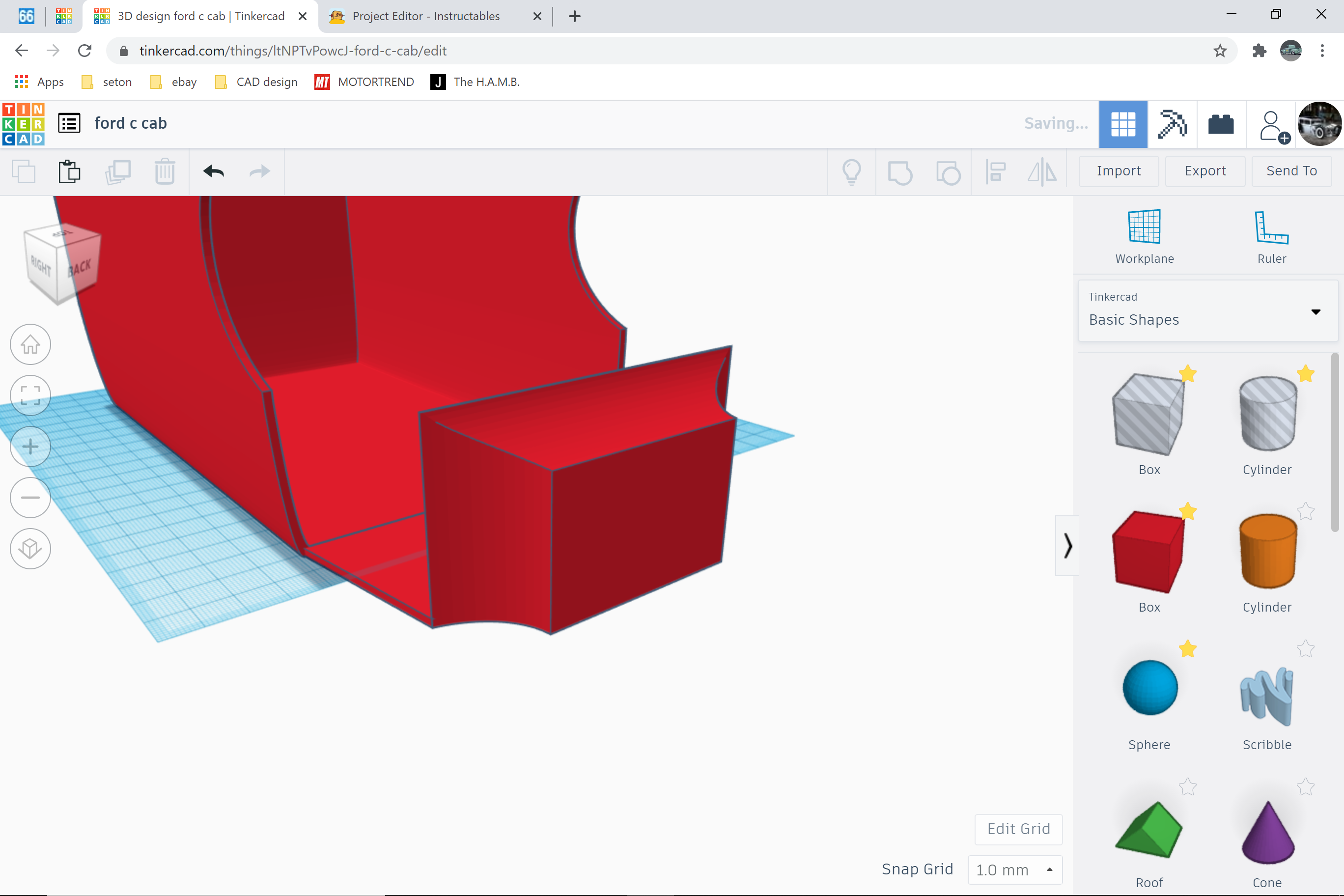1344x896 pixels.
Task: Click Fit all in view icon
Action: (x=30, y=395)
